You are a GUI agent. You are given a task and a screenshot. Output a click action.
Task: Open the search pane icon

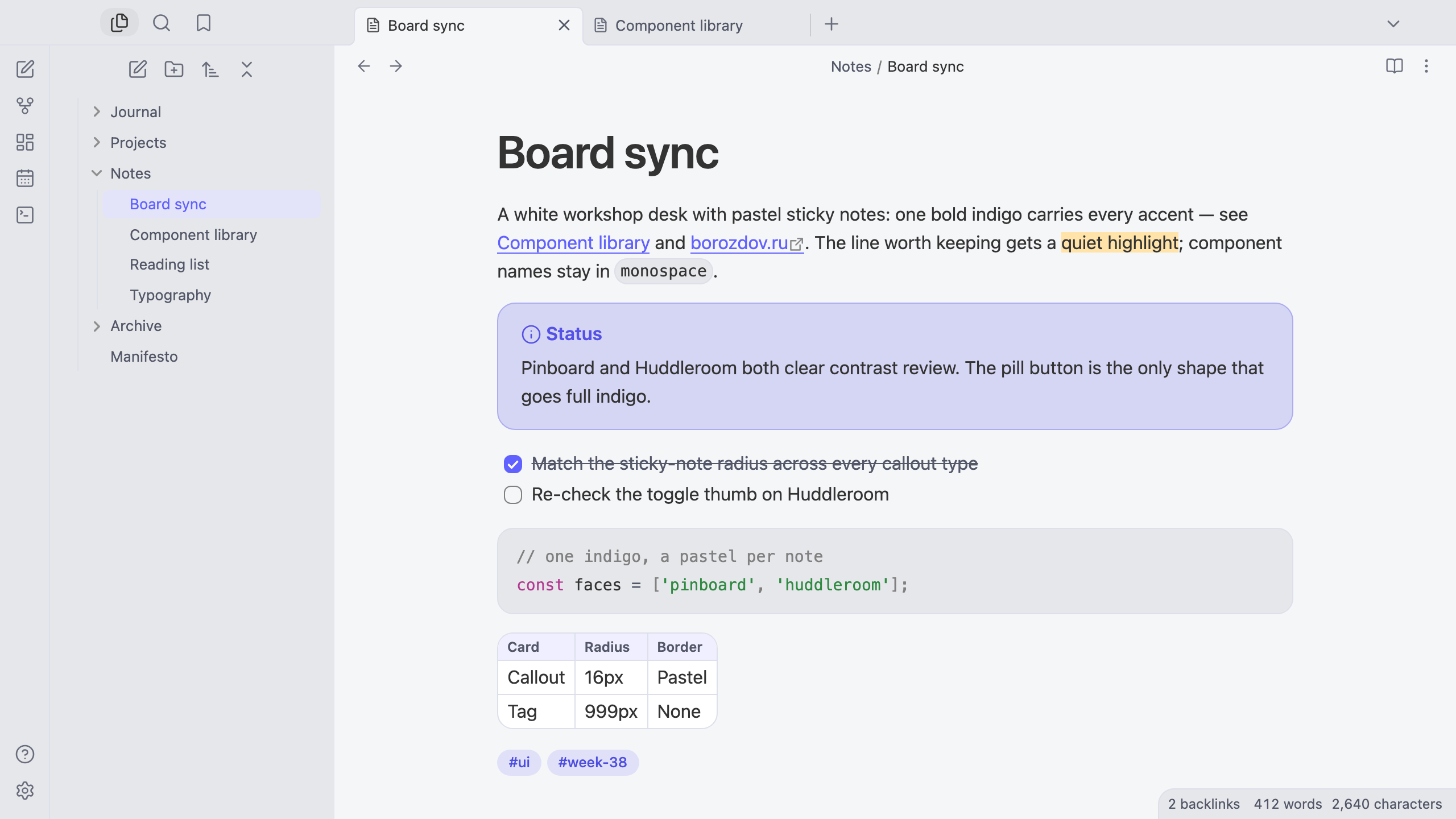click(x=162, y=23)
